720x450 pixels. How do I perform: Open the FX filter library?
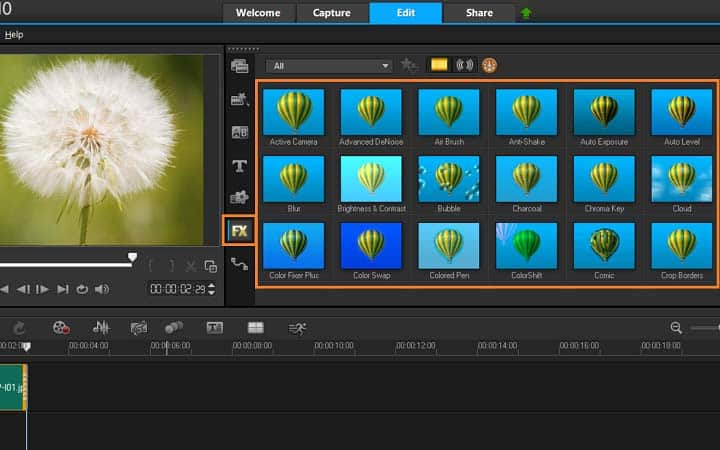239,231
